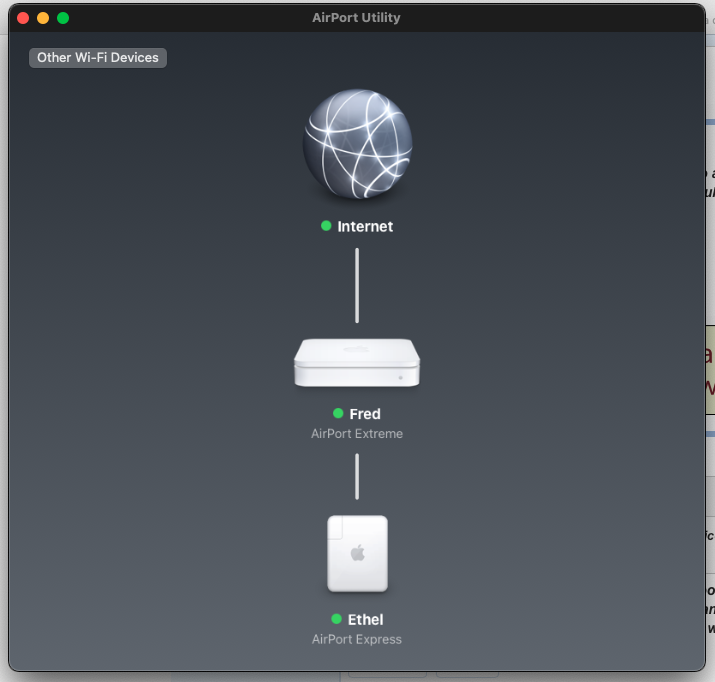Image resolution: width=715 pixels, height=682 pixels.
Task: Click the green full-screen window button
Action: coord(63,18)
